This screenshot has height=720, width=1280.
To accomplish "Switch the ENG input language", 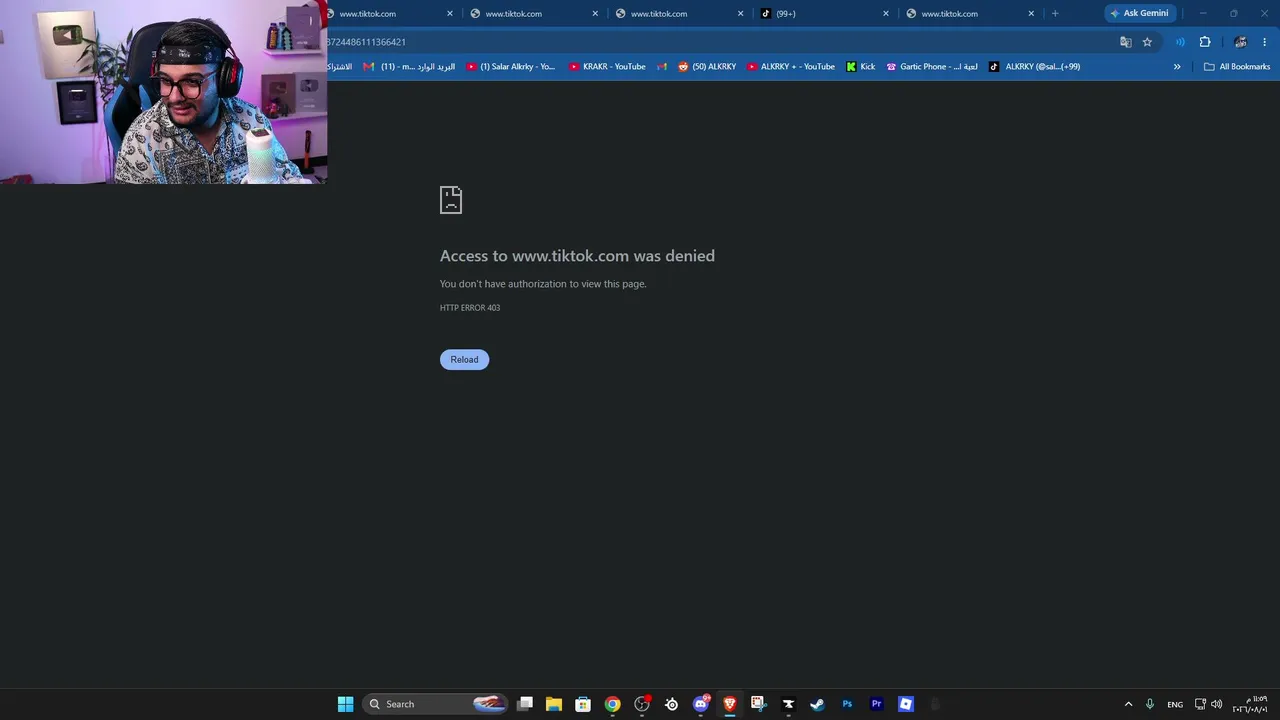I will point(1175,704).
